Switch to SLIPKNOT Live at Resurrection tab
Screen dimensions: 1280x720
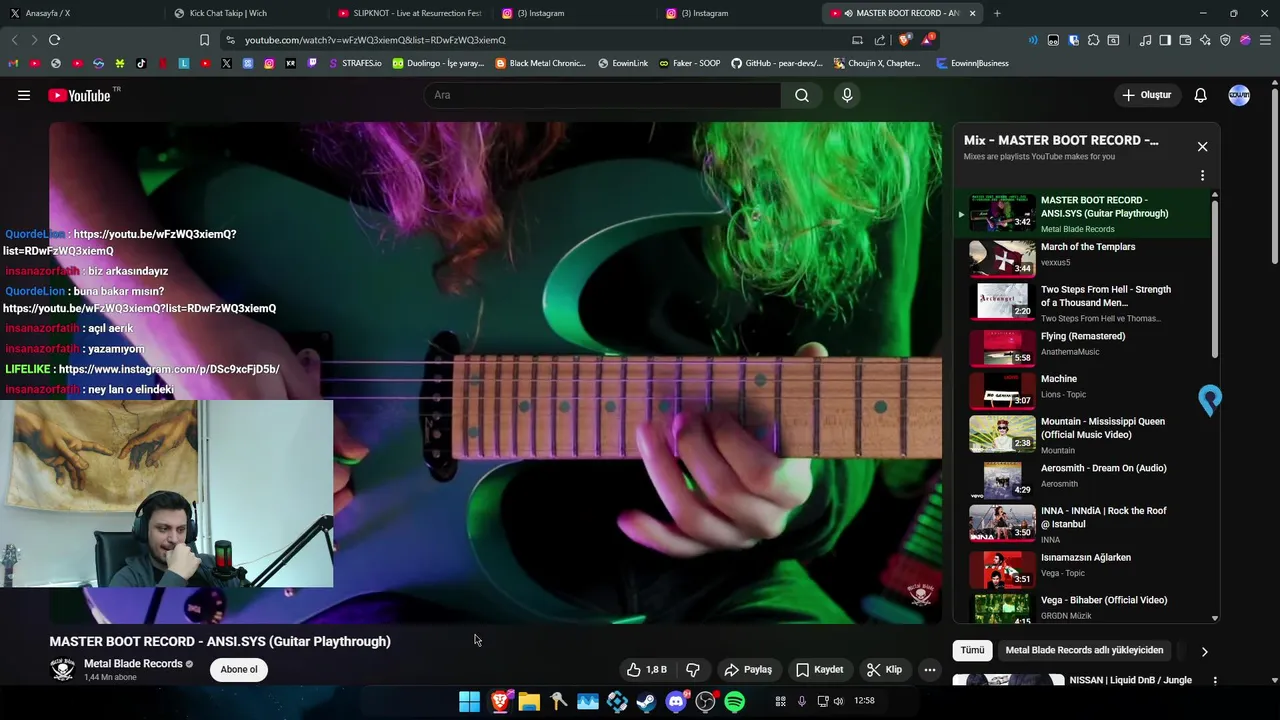click(410, 13)
